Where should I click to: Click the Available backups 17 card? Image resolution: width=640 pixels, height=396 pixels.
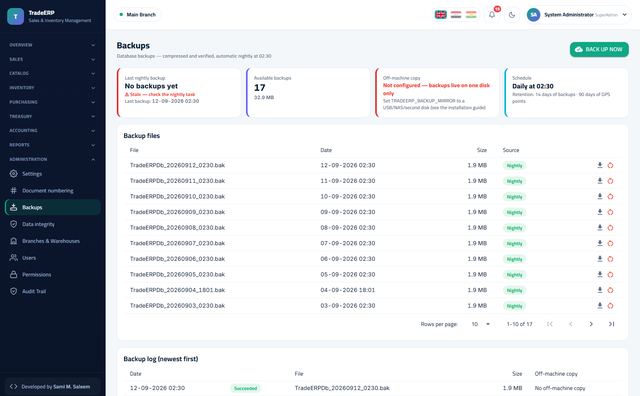(308, 93)
